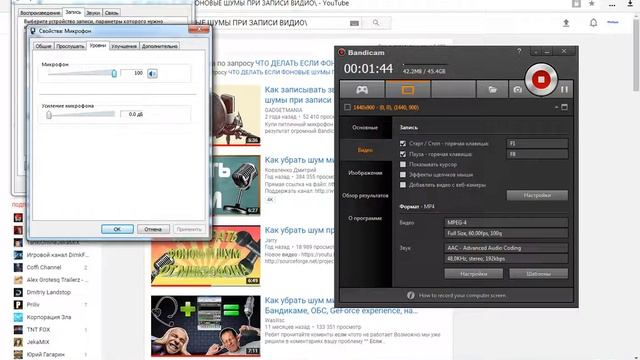
Task: Switch to Прослушать tab in microphone properties
Action: [x=70, y=46]
